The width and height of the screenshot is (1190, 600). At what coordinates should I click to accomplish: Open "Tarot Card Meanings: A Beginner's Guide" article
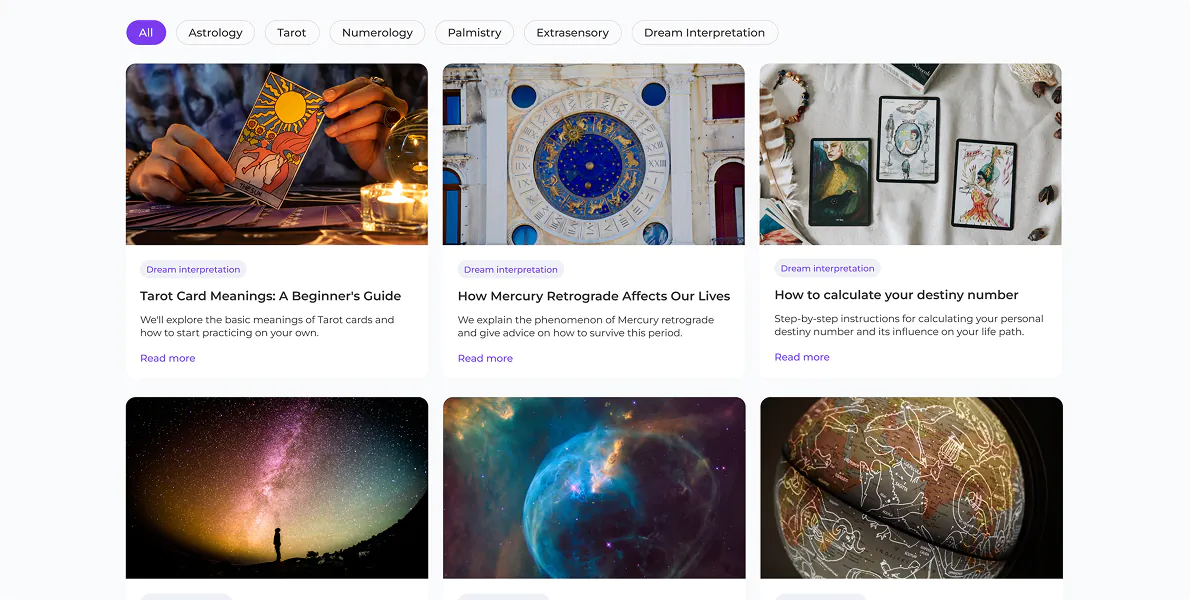tap(270, 296)
